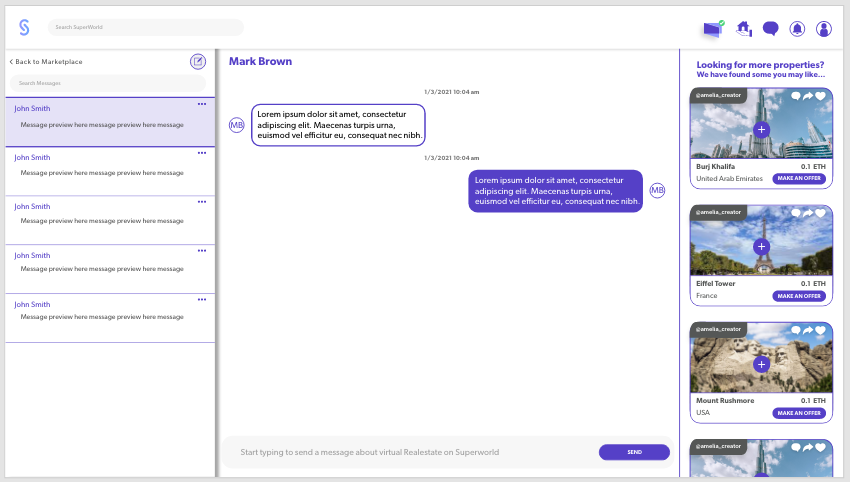This screenshot has height=482, width=850.
Task: Go back to Marketplace
Action: [46, 62]
